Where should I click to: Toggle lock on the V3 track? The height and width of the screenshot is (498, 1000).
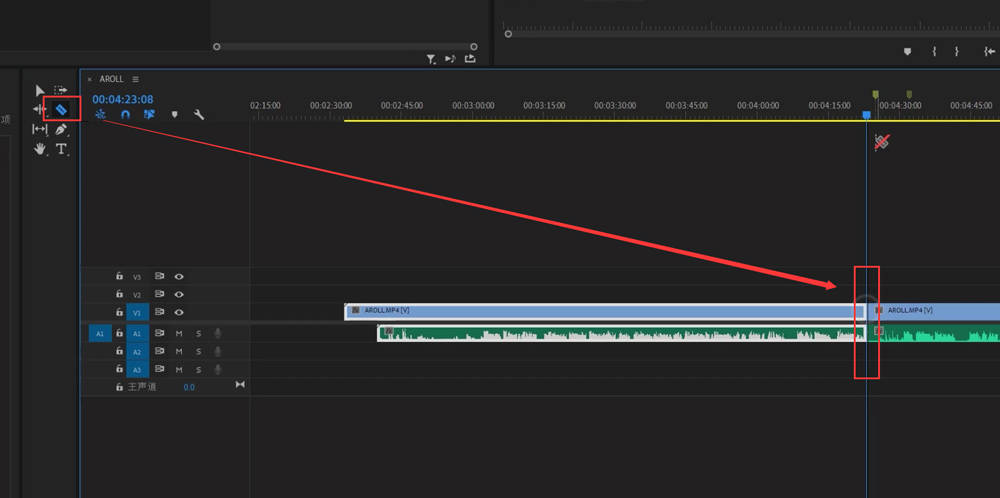point(119,277)
